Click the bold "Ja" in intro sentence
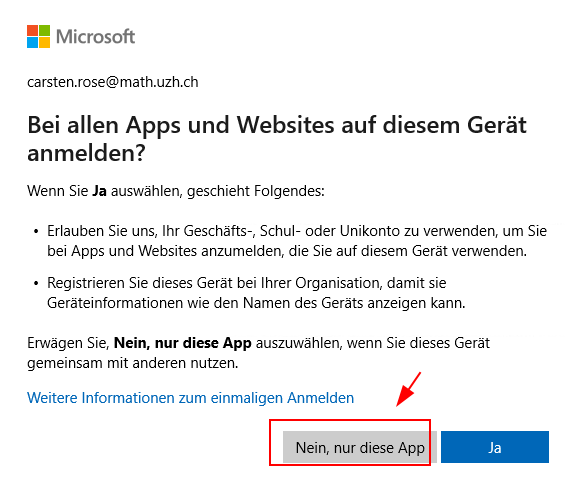 click(x=99, y=191)
